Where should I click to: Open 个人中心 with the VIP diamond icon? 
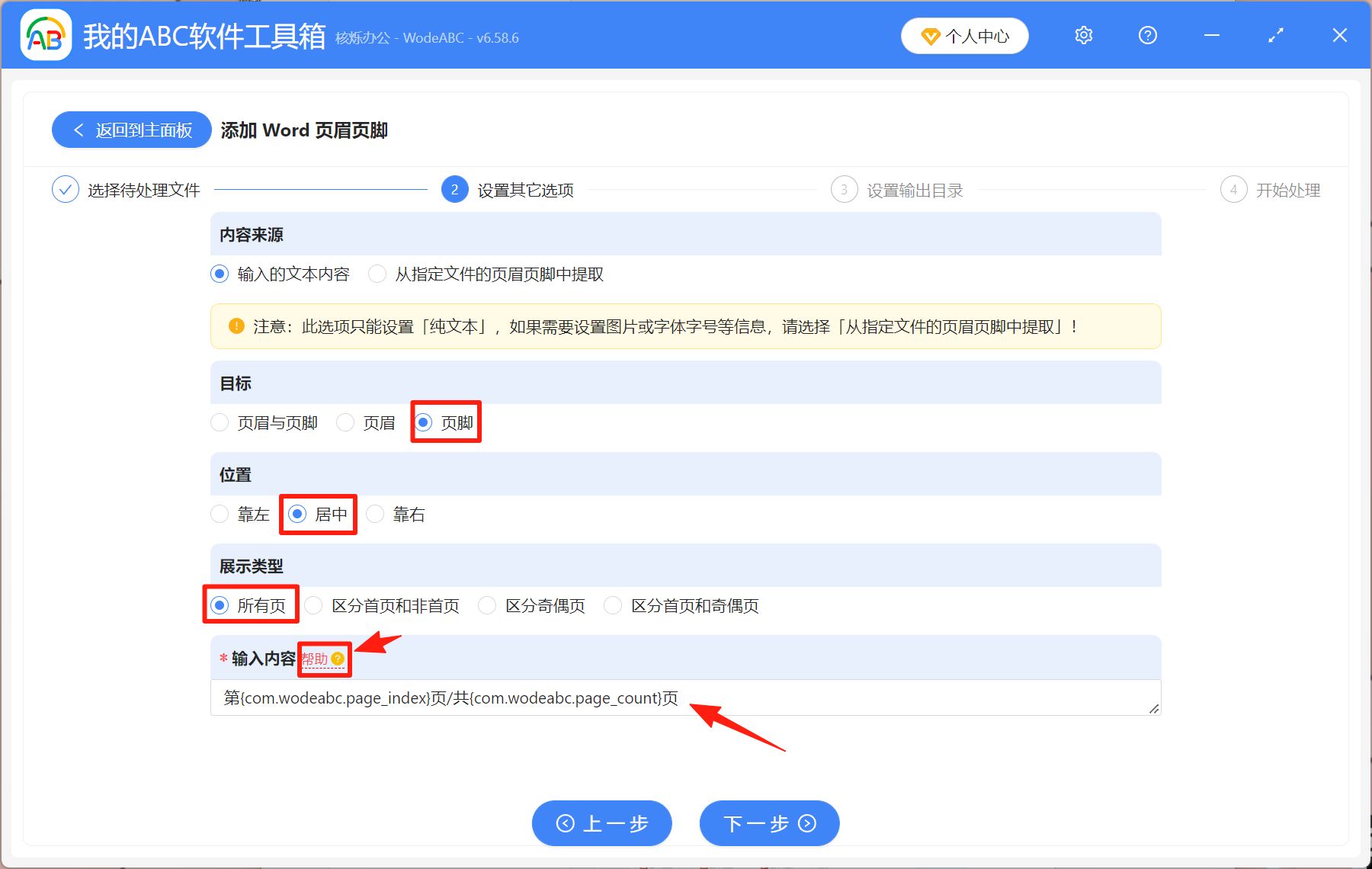pyautogui.click(x=964, y=35)
